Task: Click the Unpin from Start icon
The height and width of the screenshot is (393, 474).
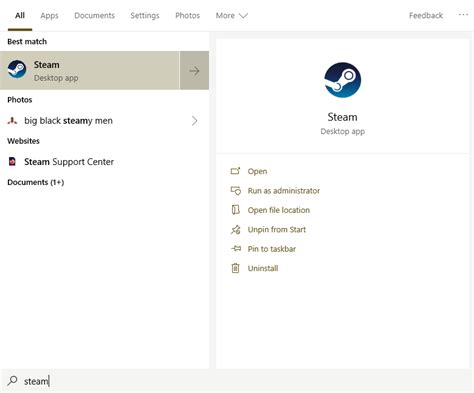Action: [x=235, y=229]
